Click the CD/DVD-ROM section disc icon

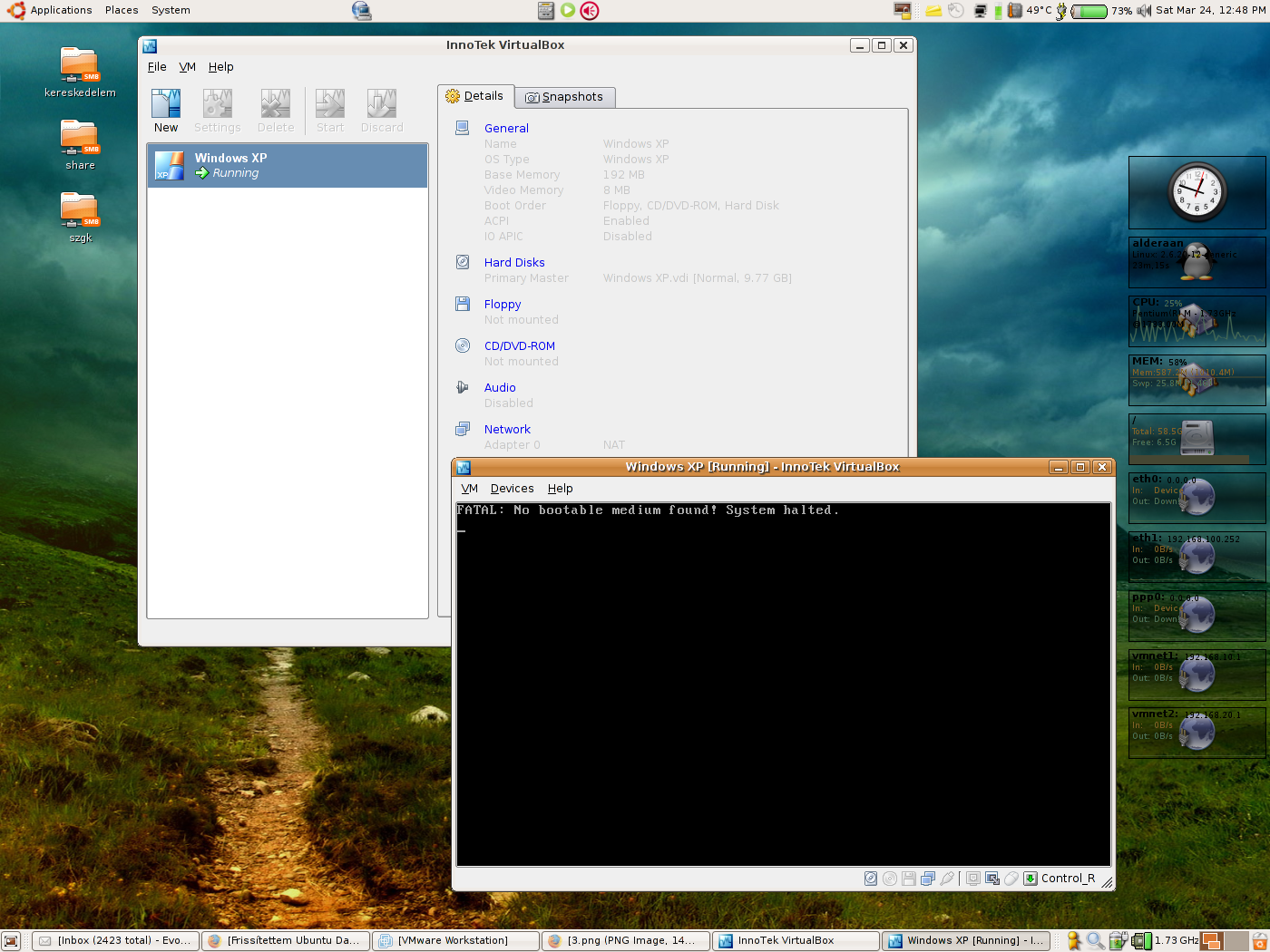pos(463,345)
